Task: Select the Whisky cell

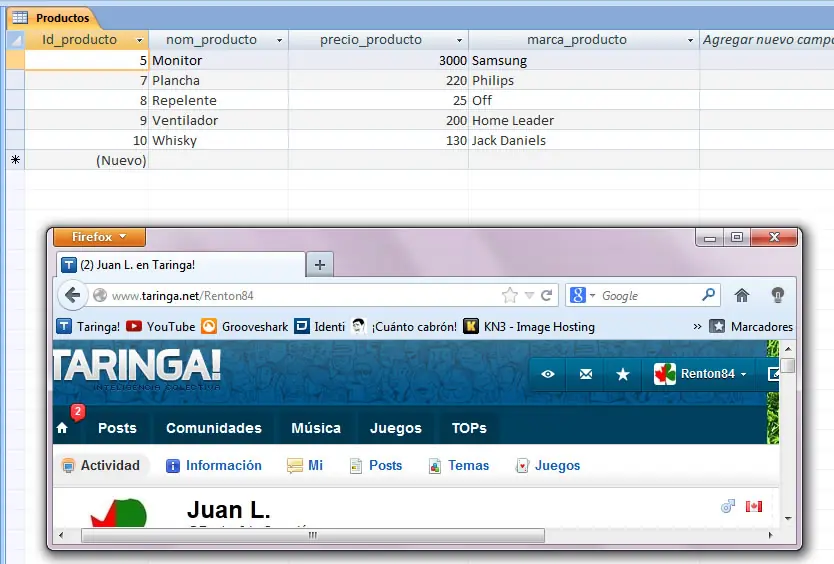Action: click(x=219, y=140)
